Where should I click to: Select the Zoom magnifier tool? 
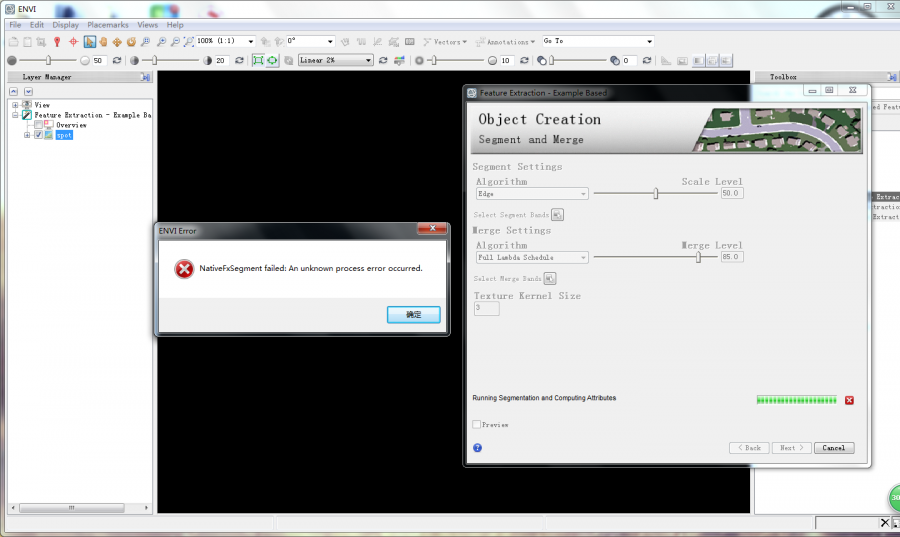pos(146,41)
